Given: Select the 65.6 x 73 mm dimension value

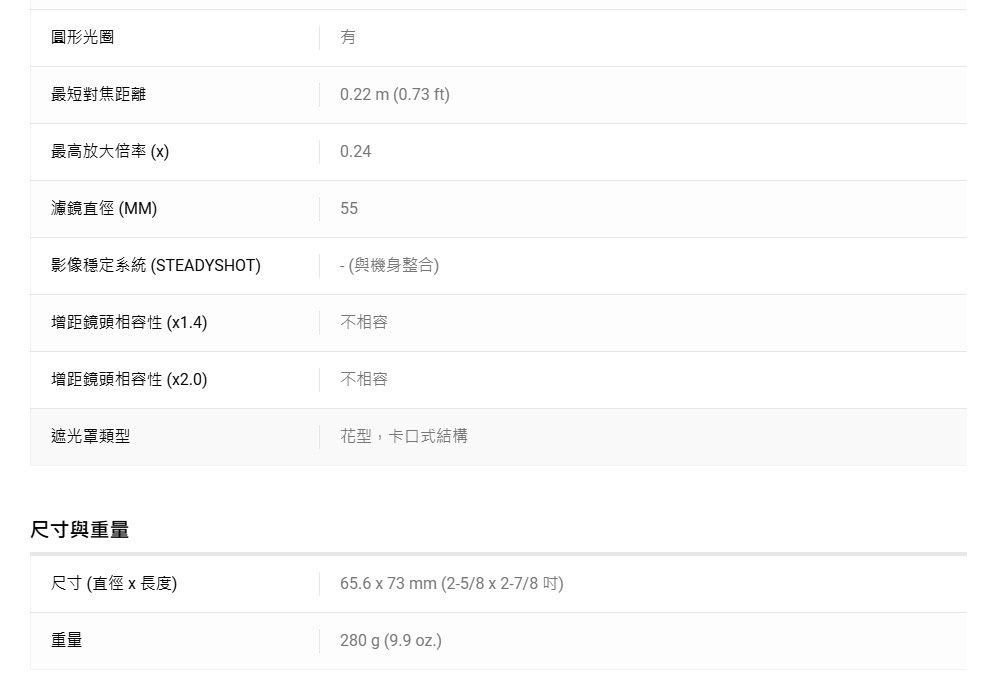Looking at the screenshot, I should tap(451, 583).
